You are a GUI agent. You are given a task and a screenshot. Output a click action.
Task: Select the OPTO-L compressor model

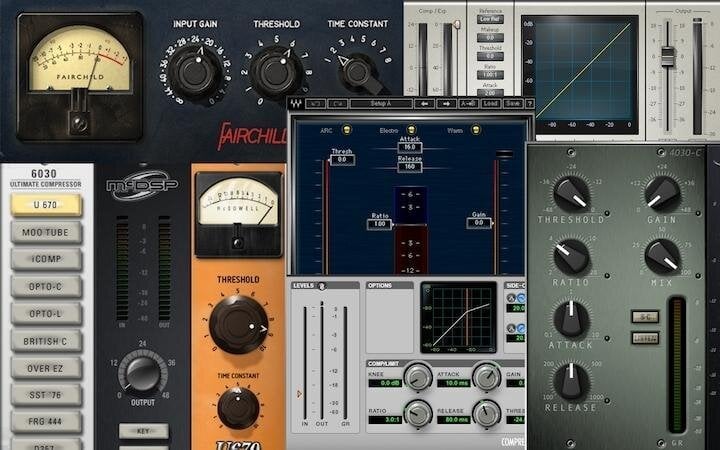pos(46,314)
